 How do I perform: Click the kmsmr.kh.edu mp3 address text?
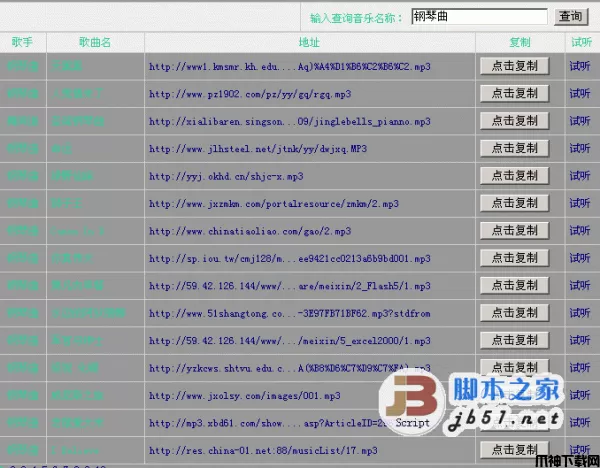[290, 67]
